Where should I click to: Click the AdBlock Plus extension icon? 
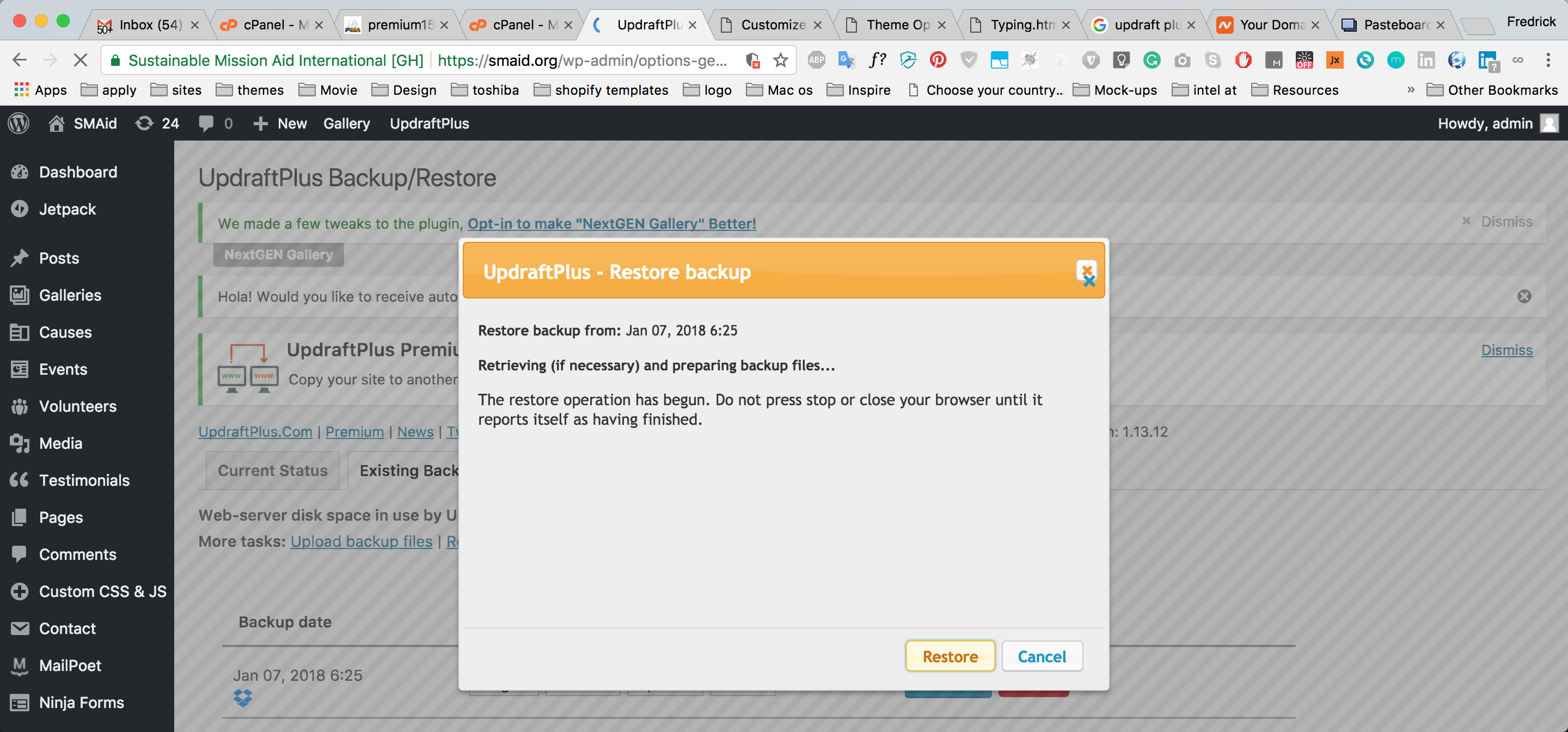click(816, 60)
